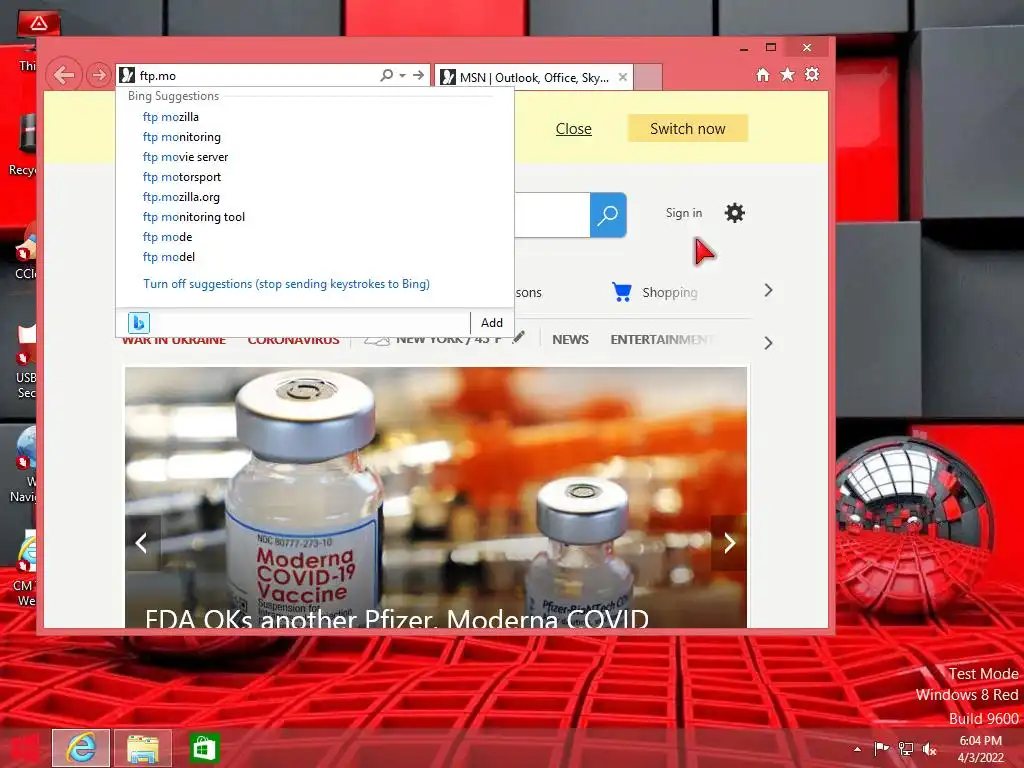Open the Shopping cart link
Image resolution: width=1024 pixels, height=768 pixels.
coord(655,292)
